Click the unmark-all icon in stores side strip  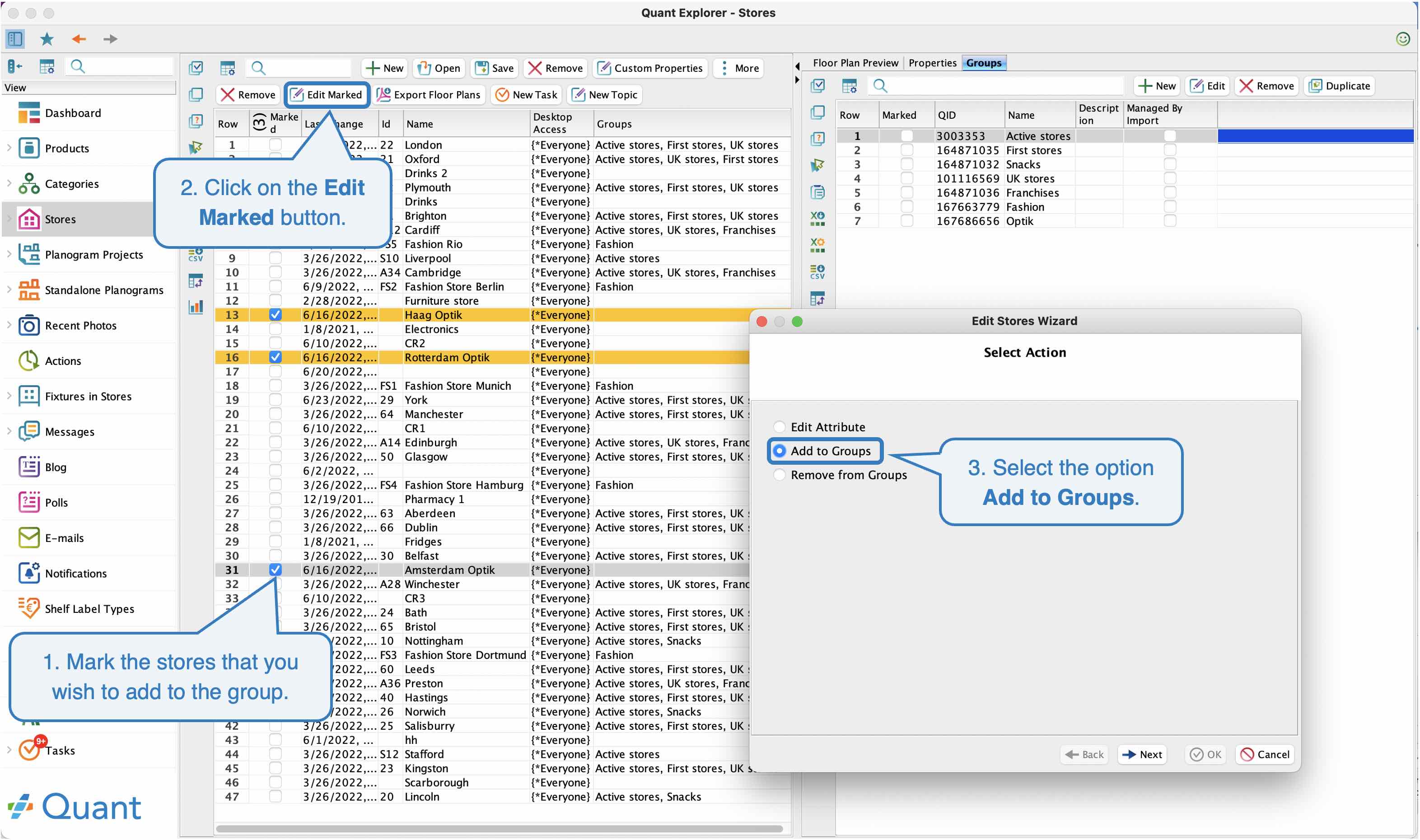(196, 94)
